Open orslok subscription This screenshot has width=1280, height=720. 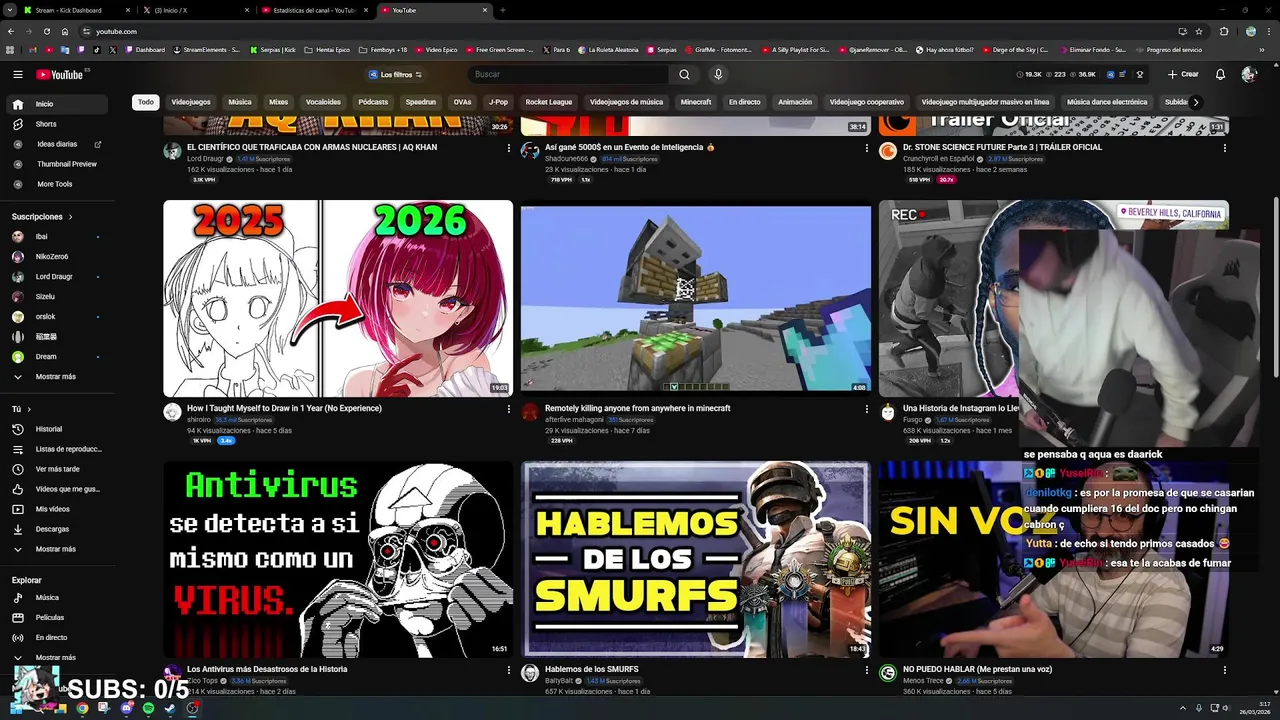pos(55,317)
